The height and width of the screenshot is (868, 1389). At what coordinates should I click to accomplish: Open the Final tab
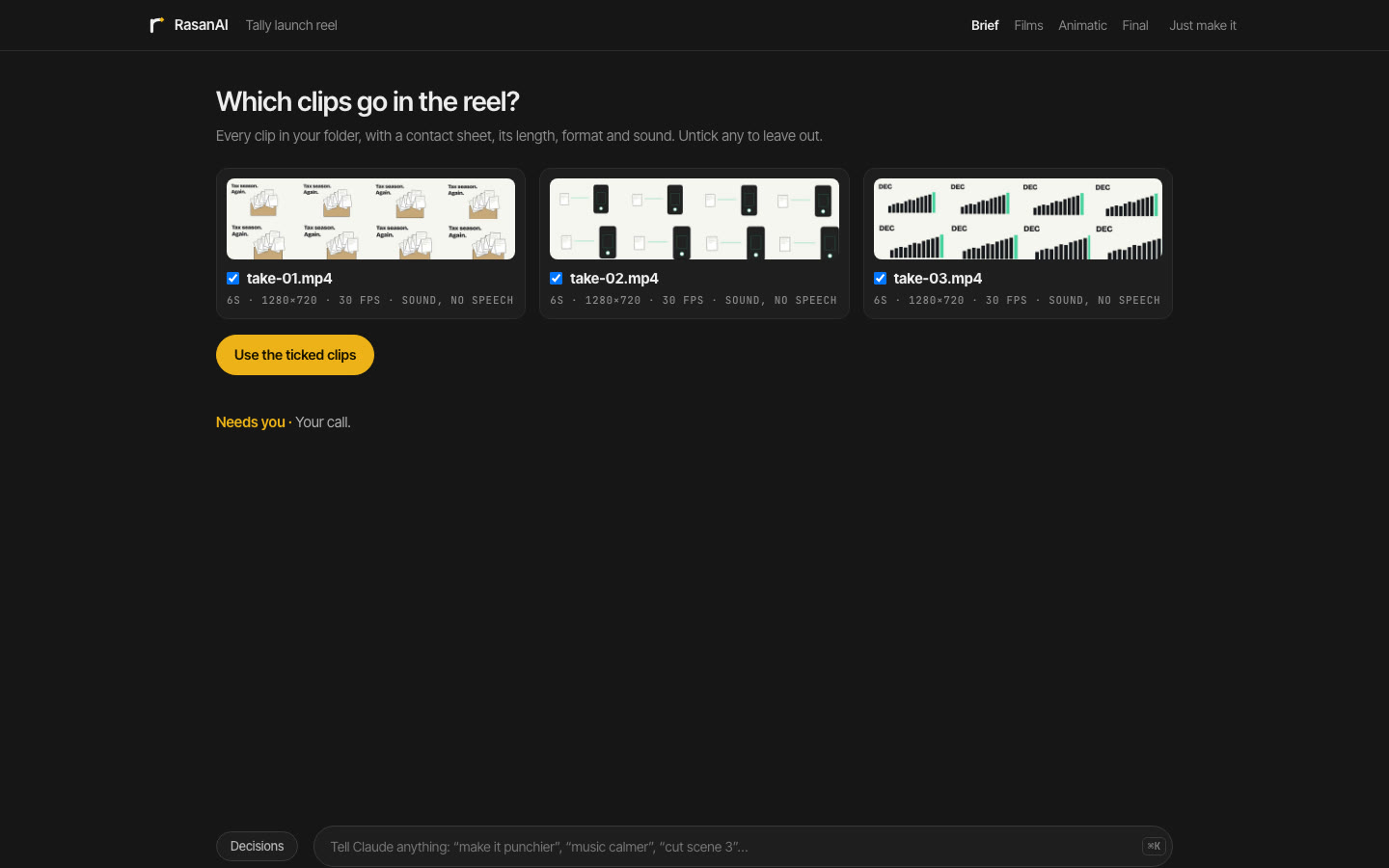pyautogui.click(x=1135, y=25)
